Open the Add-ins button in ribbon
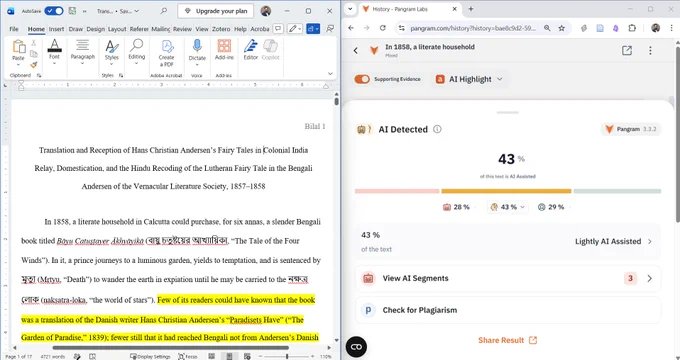Image resolution: width=680 pixels, height=360 pixels. point(224,49)
